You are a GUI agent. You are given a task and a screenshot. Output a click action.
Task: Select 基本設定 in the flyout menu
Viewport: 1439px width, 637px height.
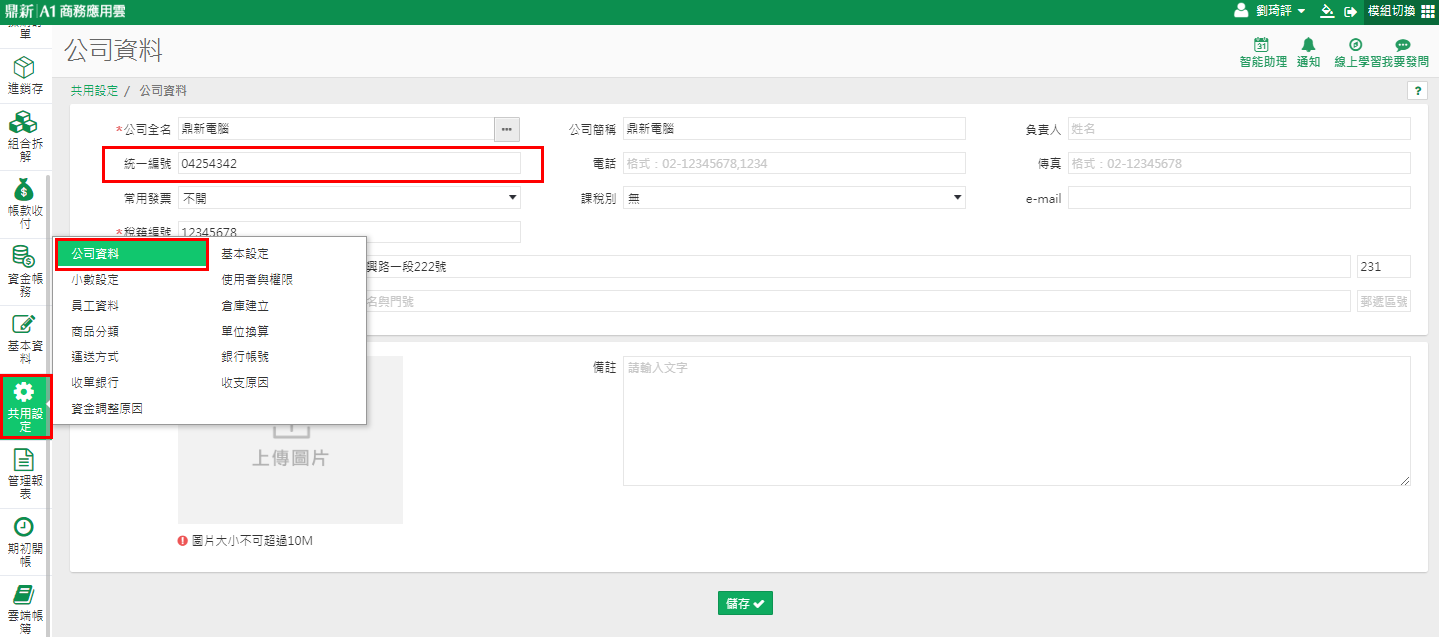(245, 254)
